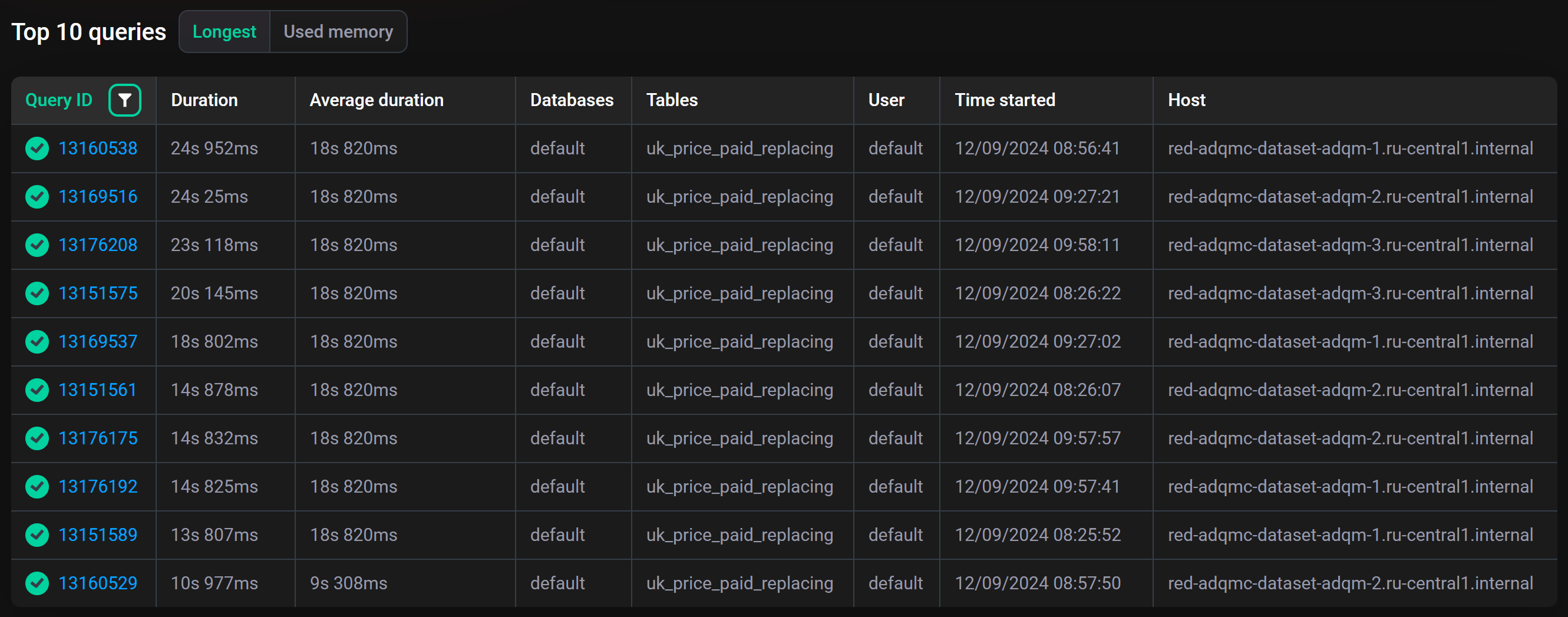Click the success status icon beside query 13160538
The image size is (1568, 617).
pos(37,148)
